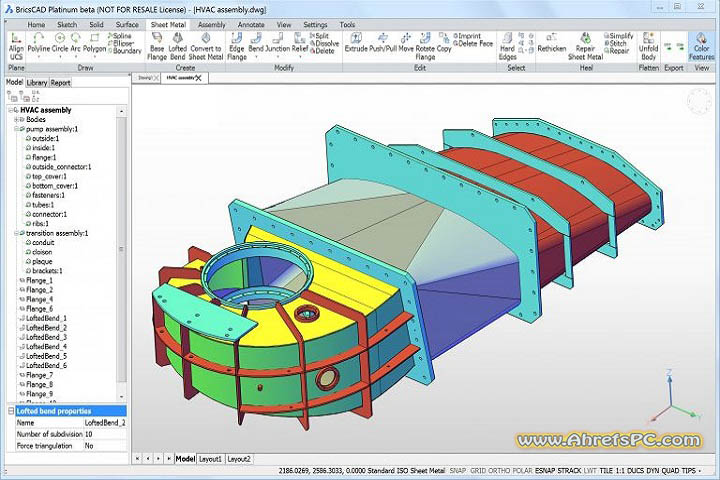The width and height of the screenshot is (720, 480).
Task: Select the Rotate Flange tool
Action: [x=425, y=46]
